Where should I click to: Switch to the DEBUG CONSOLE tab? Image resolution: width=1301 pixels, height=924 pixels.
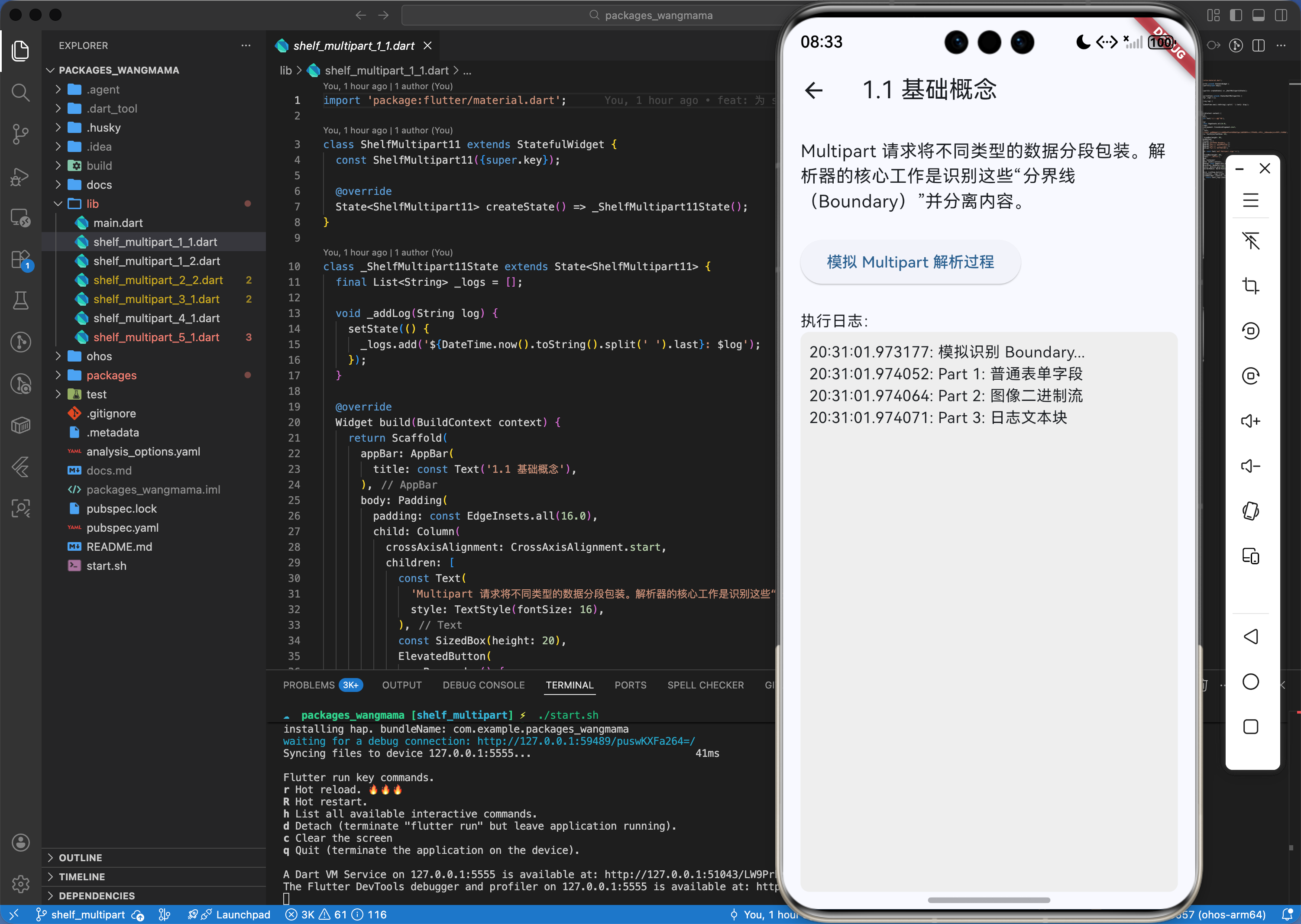pos(483,685)
